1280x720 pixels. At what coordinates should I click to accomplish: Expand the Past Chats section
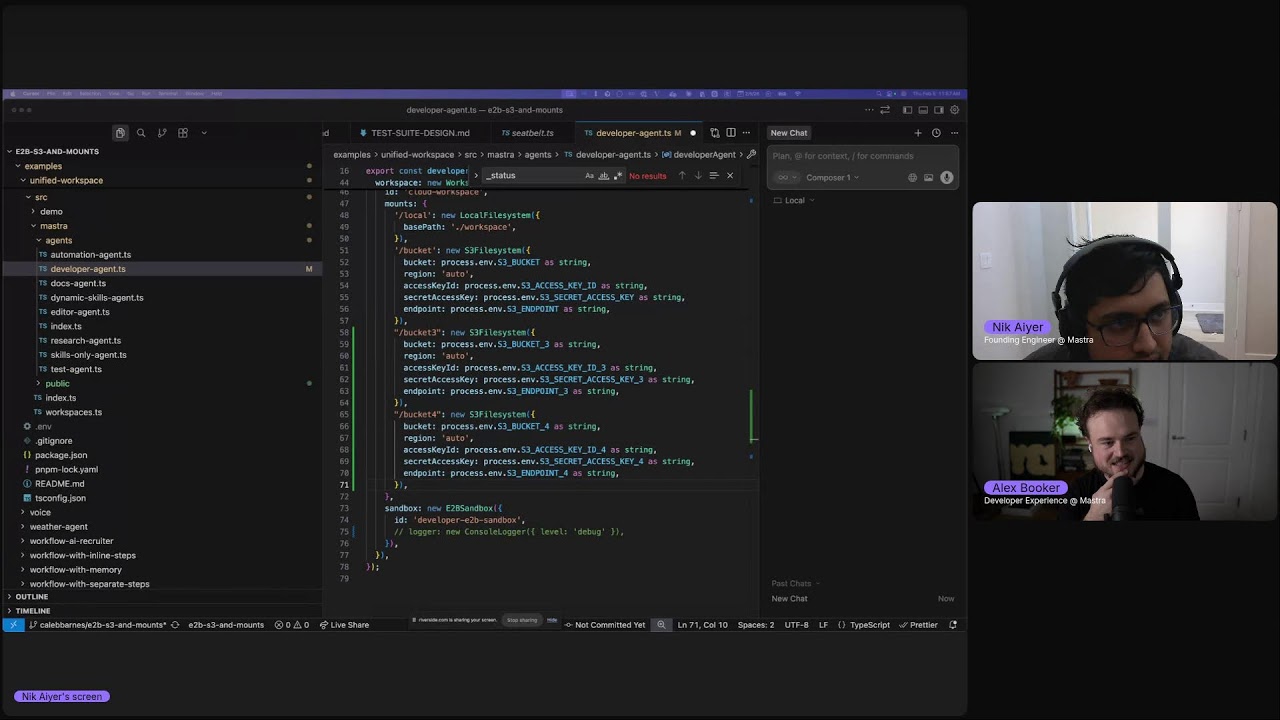coord(796,584)
